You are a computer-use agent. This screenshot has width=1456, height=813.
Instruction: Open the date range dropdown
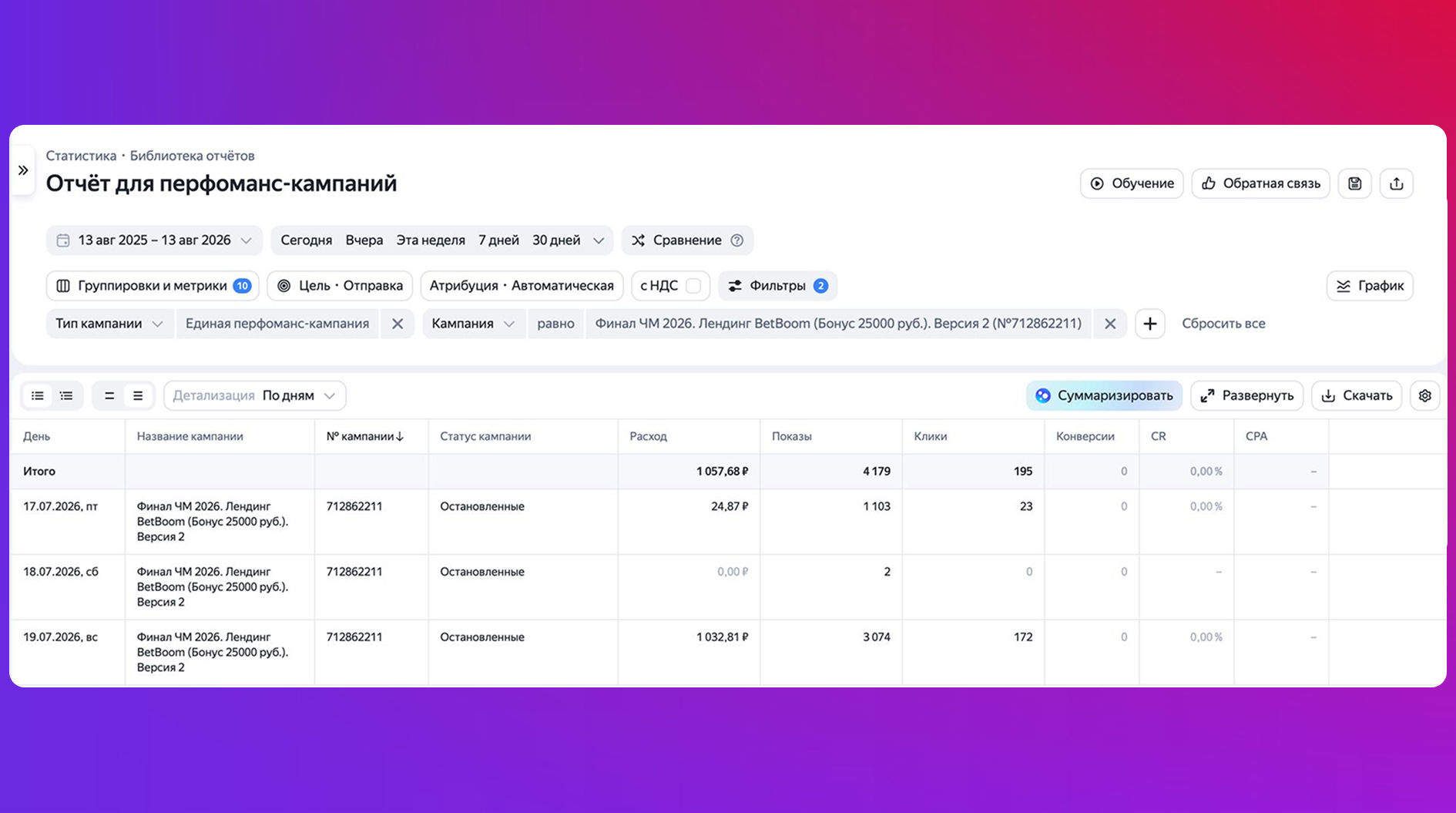154,240
